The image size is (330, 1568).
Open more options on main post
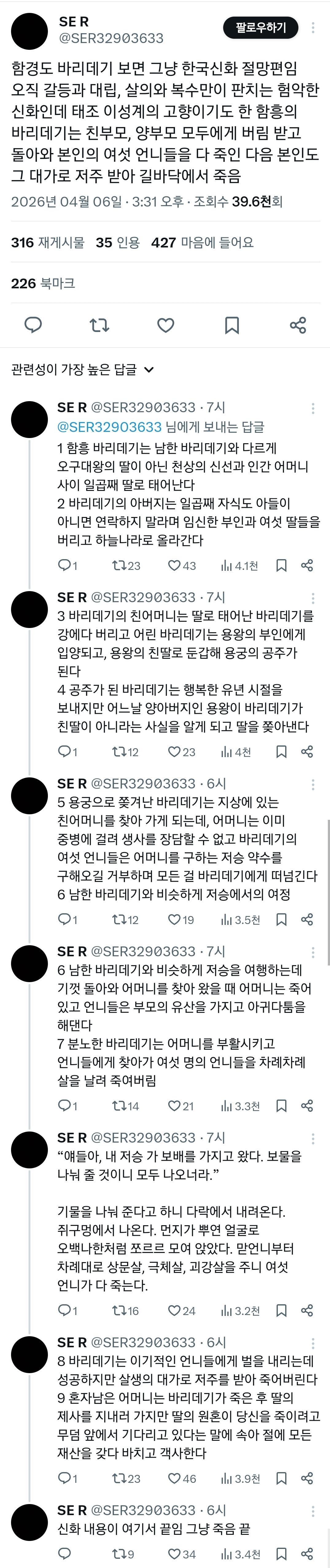pyautogui.click(x=313, y=28)
